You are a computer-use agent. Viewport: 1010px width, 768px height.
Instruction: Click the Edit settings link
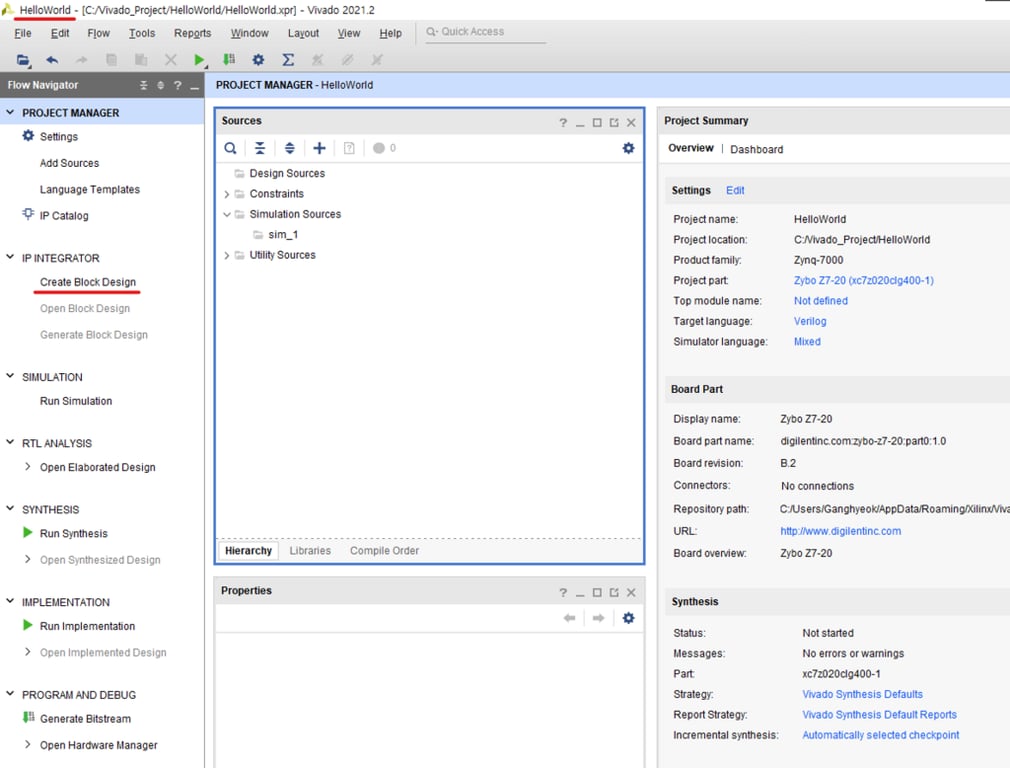tap(735, 191)
